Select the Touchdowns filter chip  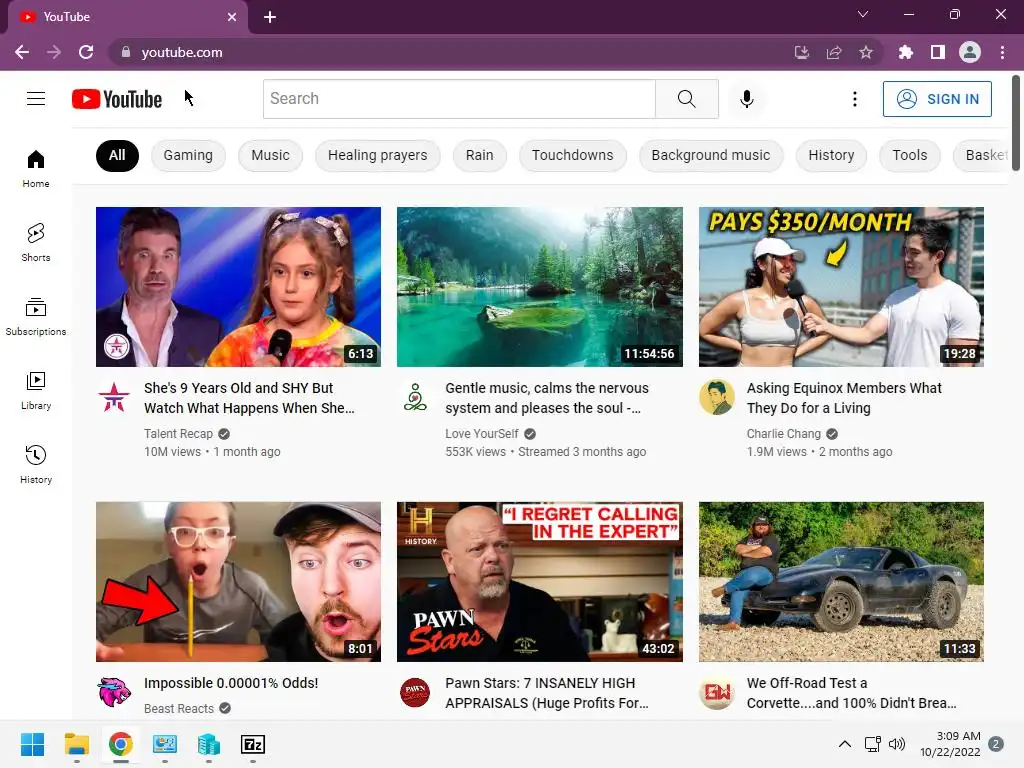click(573, 155)
